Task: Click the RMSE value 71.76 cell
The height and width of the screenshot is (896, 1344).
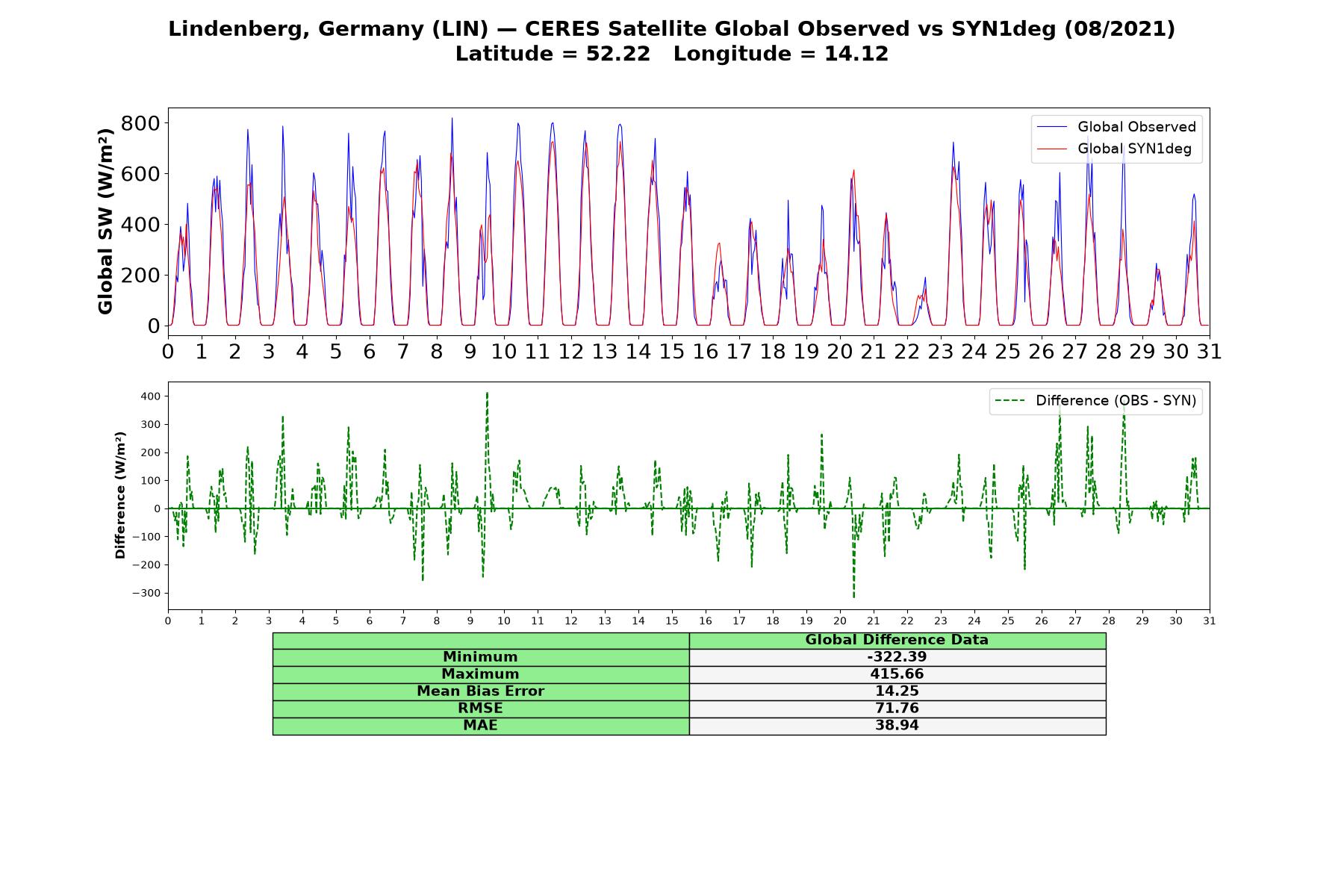Action: point(897,709)
